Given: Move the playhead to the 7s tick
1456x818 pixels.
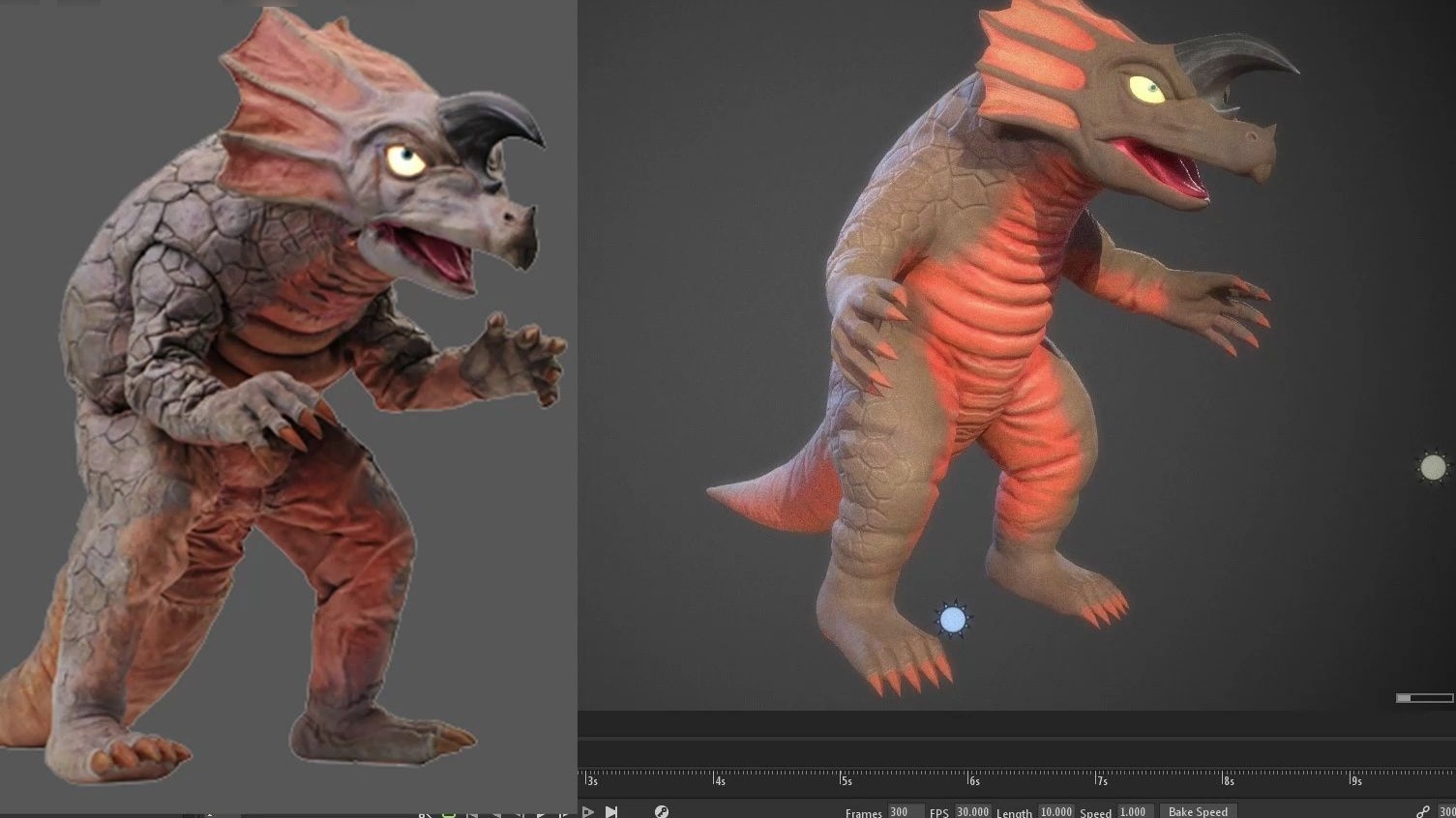Looking at the screenshot, I should pyautogui.click(x=1095, y=778).
